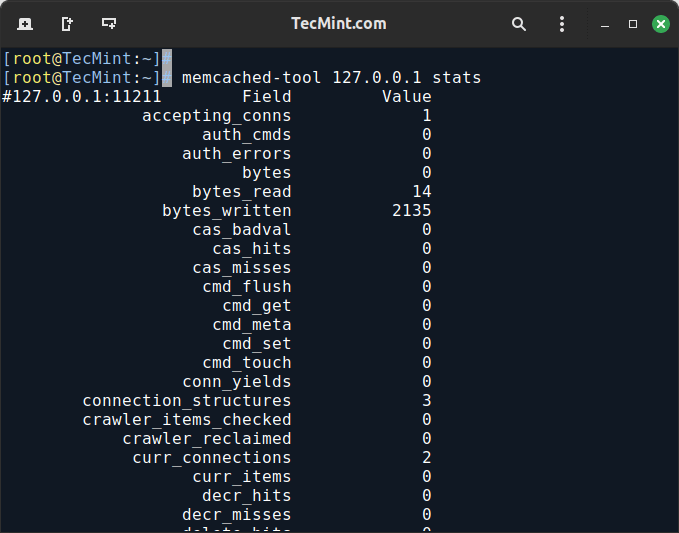Click the curr_connections value 2

point(427,458)
